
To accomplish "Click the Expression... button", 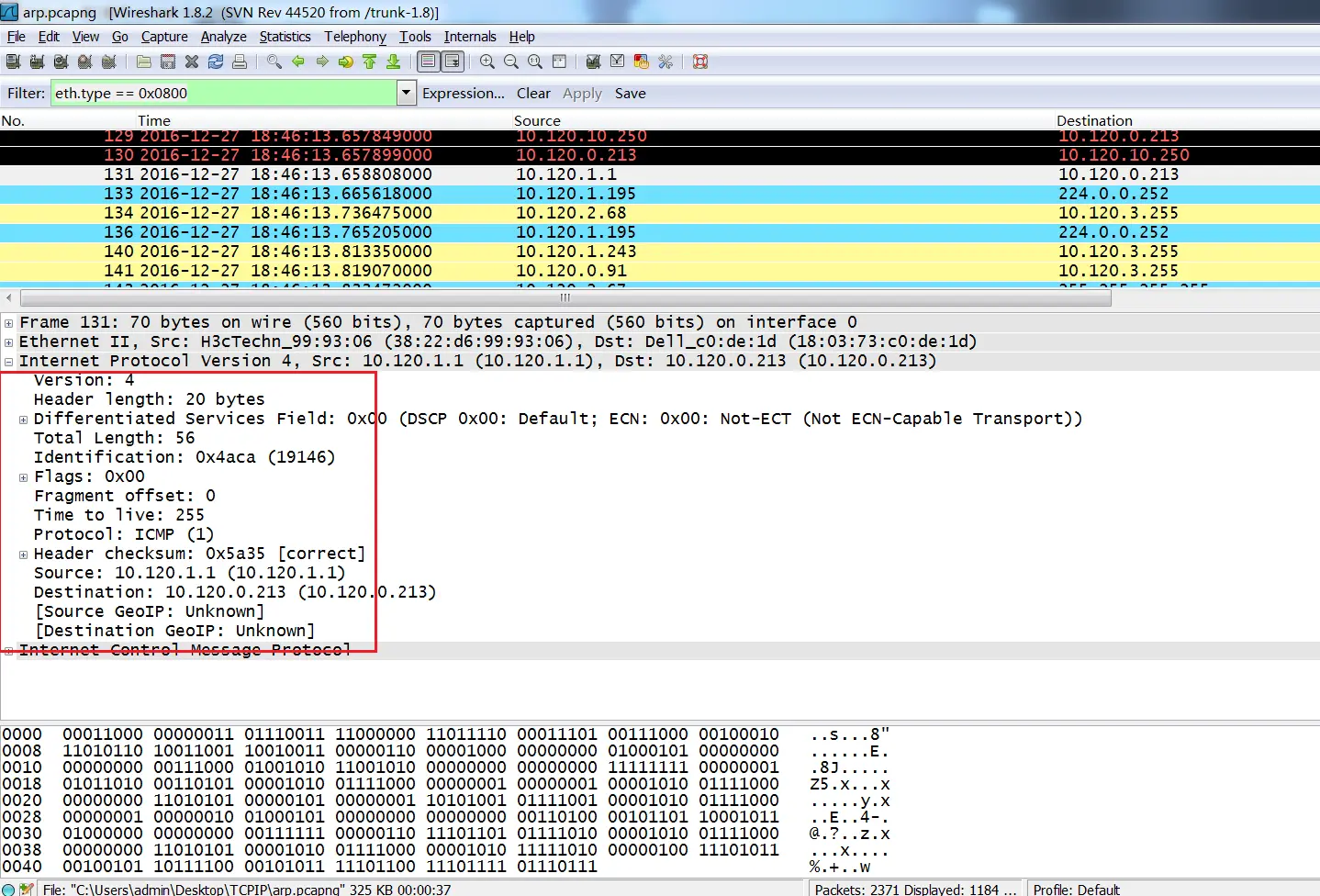I will 464,94.
